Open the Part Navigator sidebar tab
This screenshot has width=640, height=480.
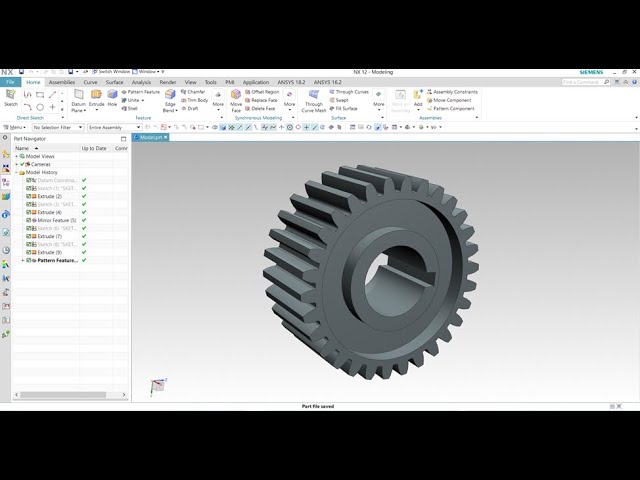[6, 182]
